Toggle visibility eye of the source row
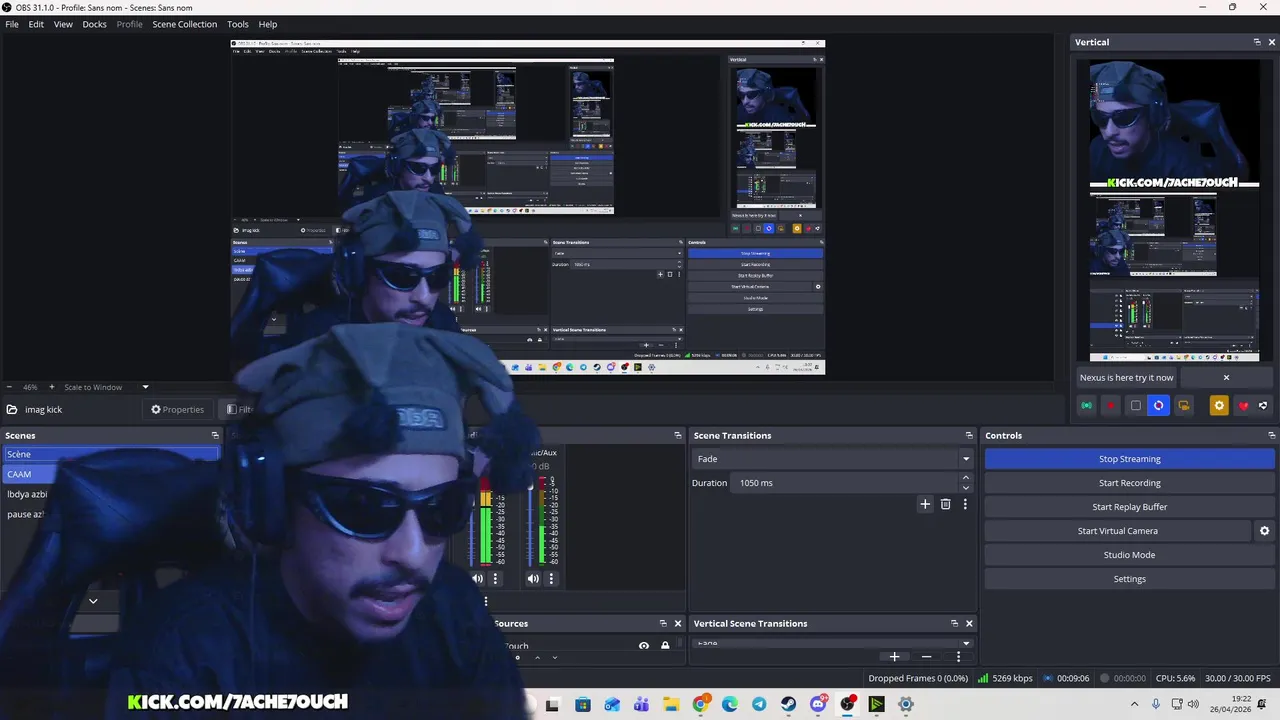 tap(643, 646)
